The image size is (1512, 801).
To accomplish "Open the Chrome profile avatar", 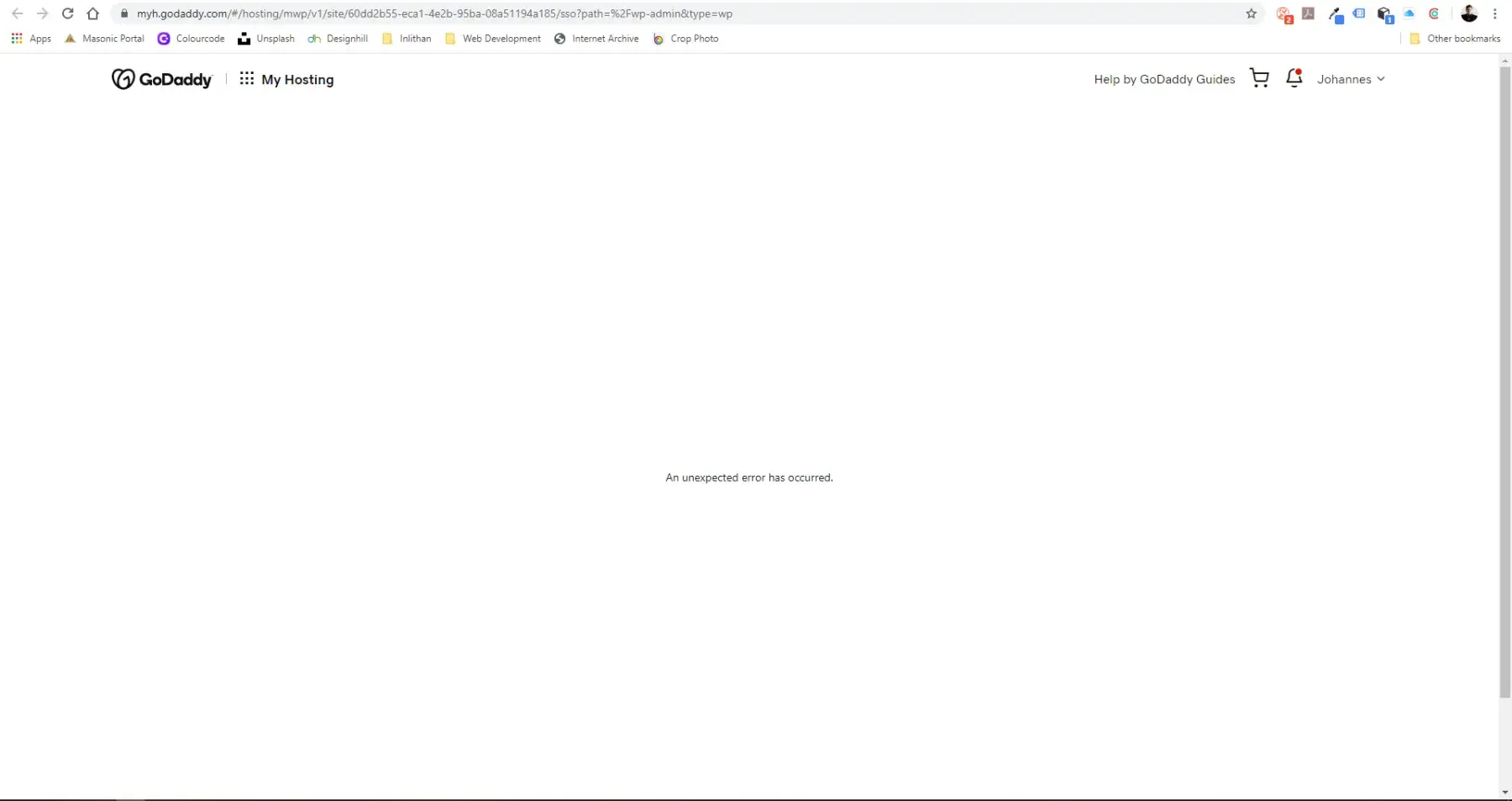I will click(x=1469, y=13).
